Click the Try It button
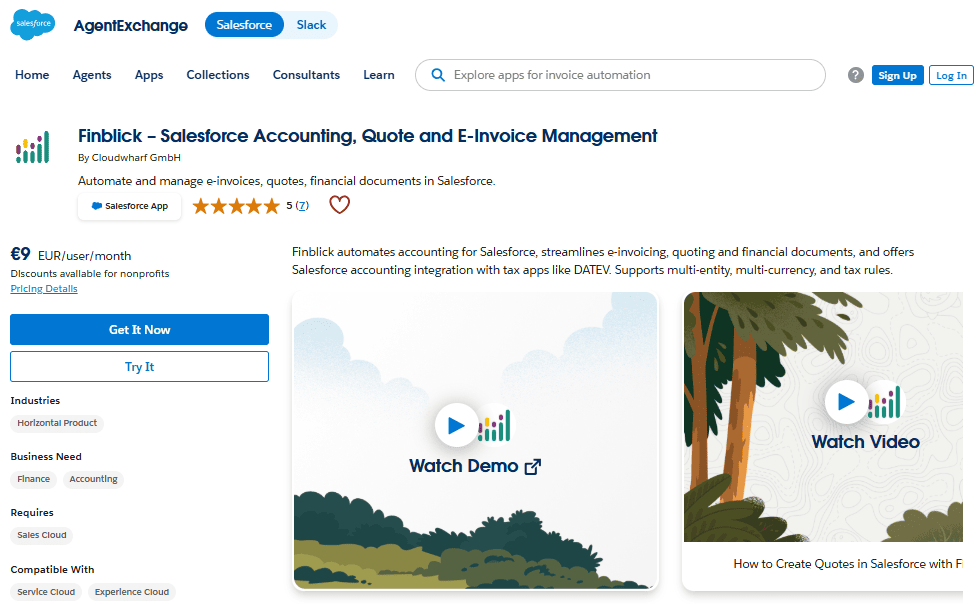The width and height of the screenshot is (979, 604). click(139, 367)
